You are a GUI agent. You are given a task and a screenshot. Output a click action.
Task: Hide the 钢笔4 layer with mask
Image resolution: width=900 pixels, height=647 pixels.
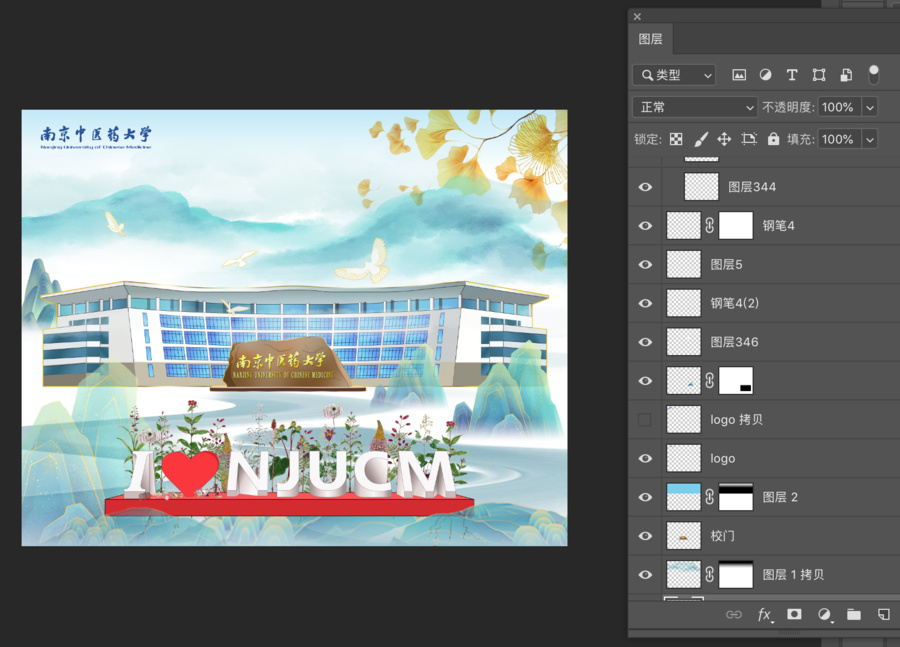tap(645, 226)
